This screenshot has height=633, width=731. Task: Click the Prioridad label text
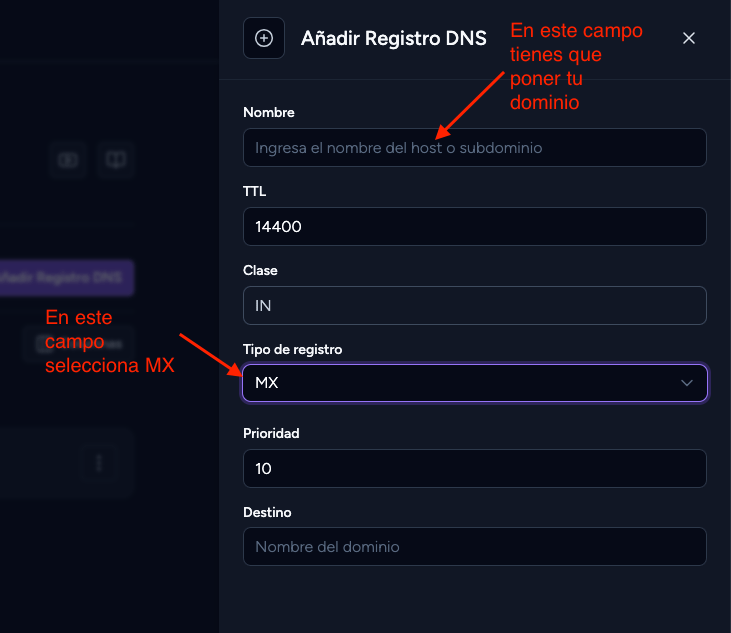271,433
